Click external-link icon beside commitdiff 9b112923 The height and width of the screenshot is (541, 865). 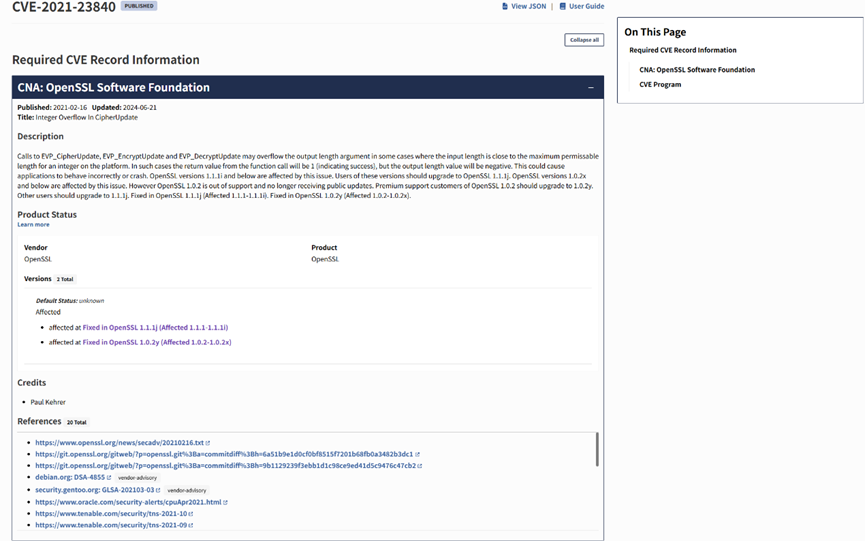(x=420, y=466)
